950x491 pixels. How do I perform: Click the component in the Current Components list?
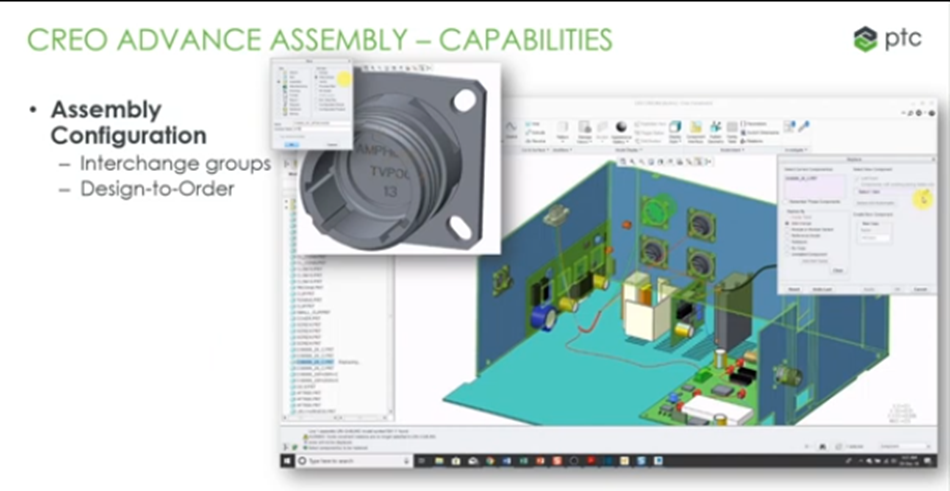coord(800,178)
